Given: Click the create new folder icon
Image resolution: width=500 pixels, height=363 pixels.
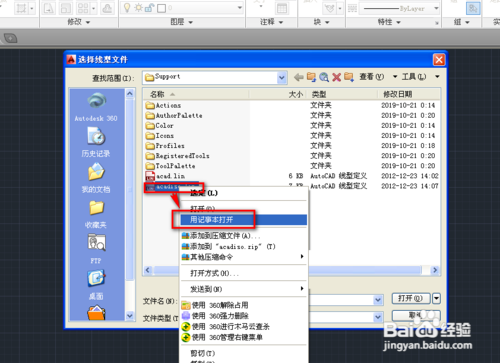Looking at the screenshot, I should pos(349,77).
